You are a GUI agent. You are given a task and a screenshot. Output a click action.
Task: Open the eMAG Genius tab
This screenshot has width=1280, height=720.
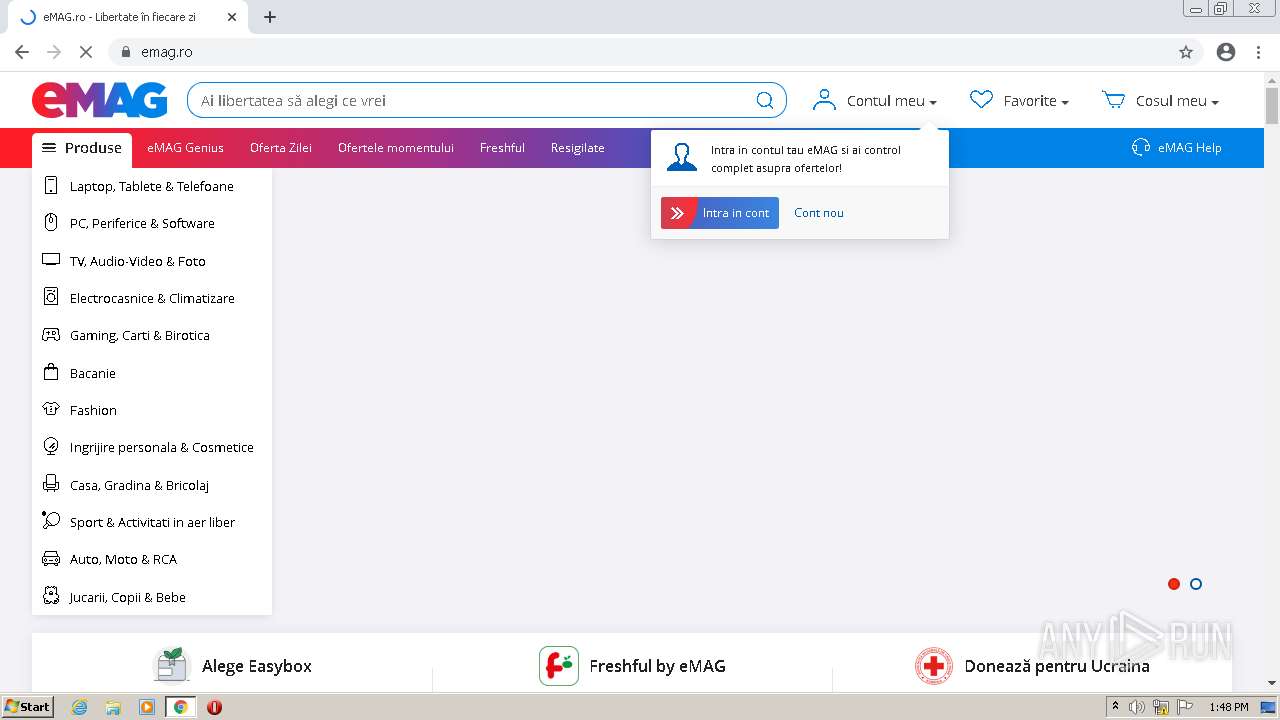[x=185, y=148]
